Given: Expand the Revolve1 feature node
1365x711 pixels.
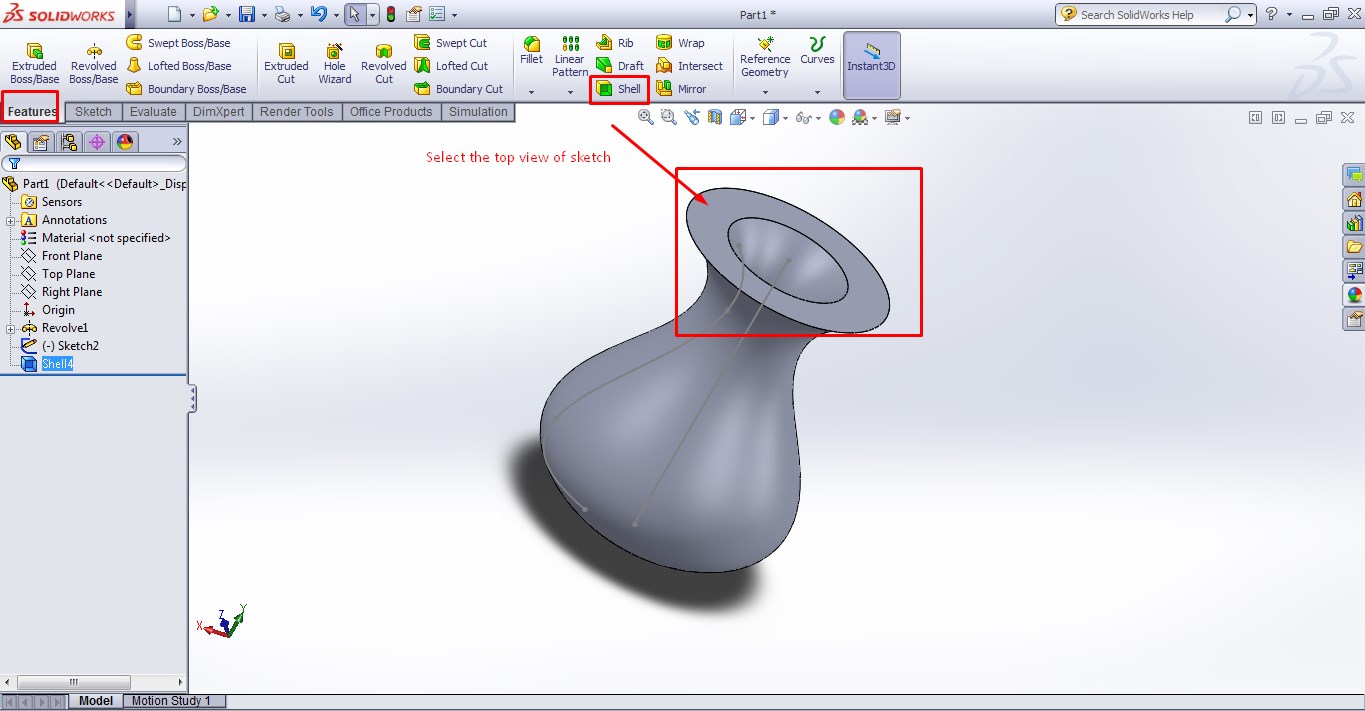Looking at the screenshot, I should [10, 328].
